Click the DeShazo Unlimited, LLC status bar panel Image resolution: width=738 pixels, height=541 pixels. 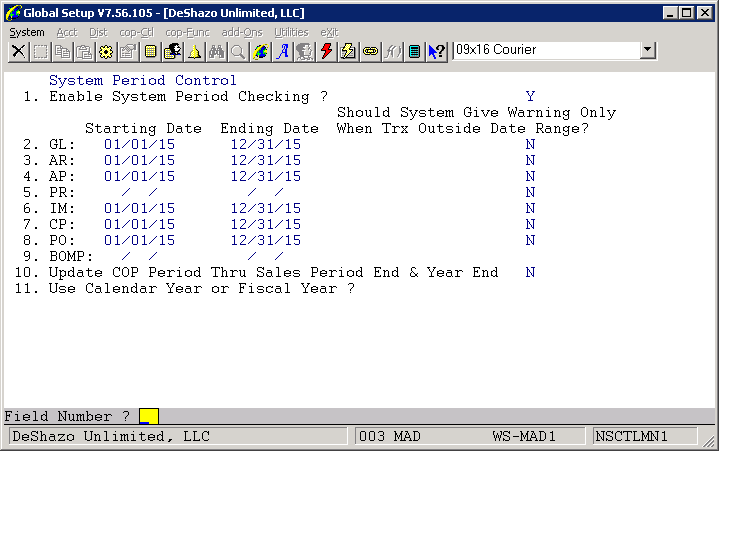[178, 436]
